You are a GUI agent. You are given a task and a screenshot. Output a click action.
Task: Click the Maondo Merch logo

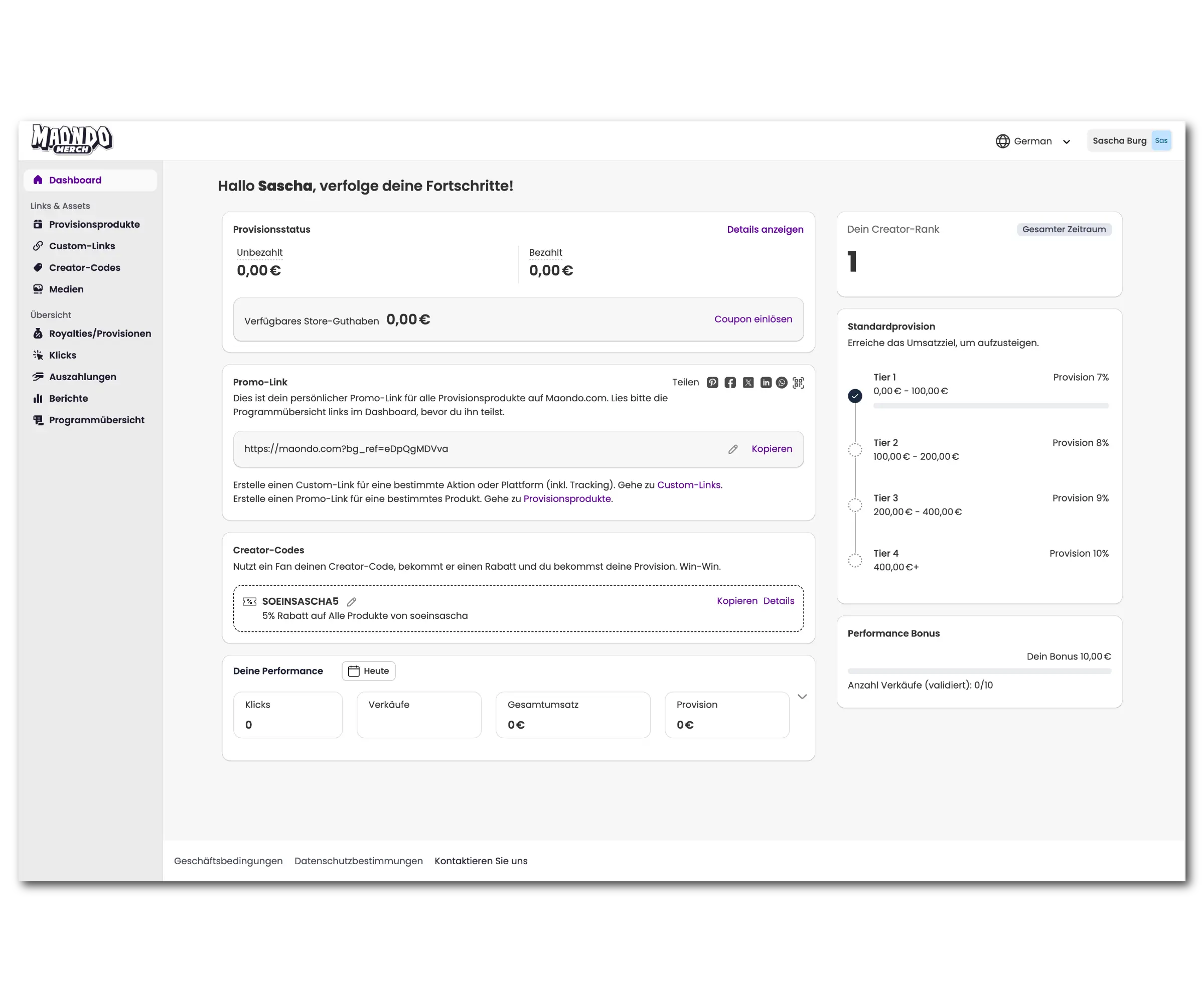point(72,140)
